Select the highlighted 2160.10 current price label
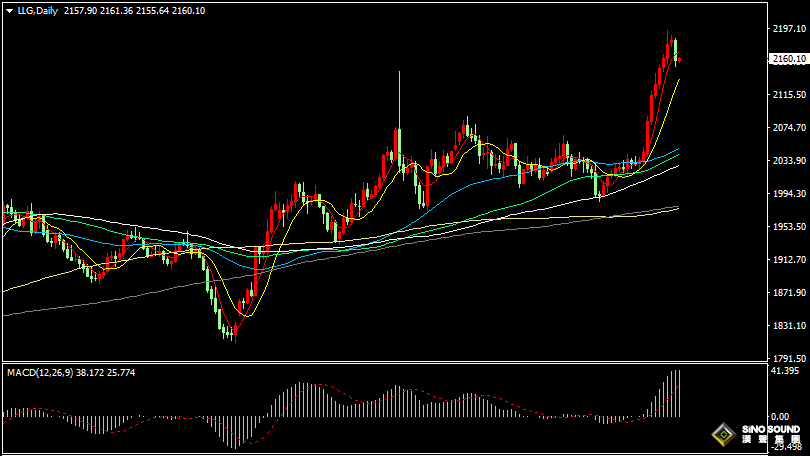The height and width of the screenshot is (456, 810). (789, 60)
